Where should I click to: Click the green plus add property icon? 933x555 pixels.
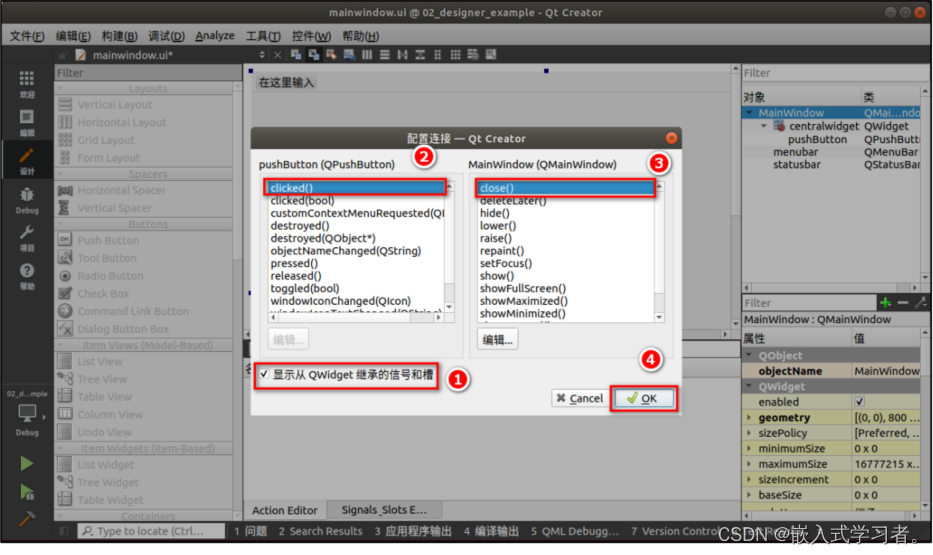pyautogui.click(x=885, y=303)
